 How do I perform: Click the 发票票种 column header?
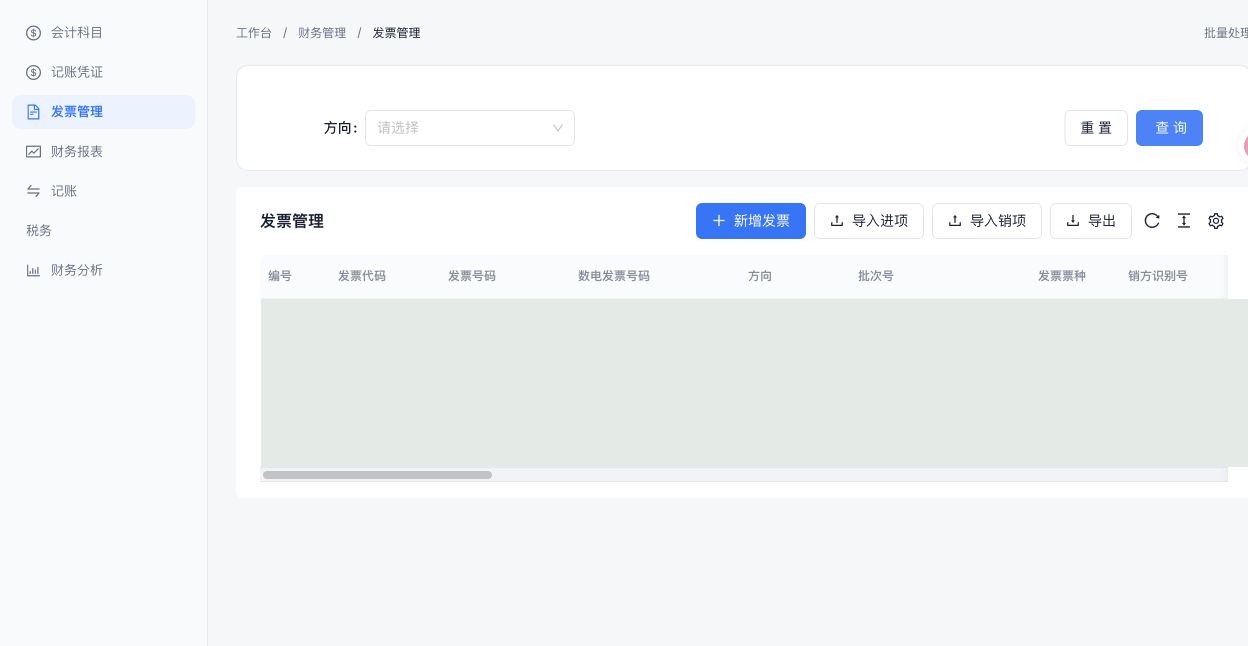[x=1062, y=276]
